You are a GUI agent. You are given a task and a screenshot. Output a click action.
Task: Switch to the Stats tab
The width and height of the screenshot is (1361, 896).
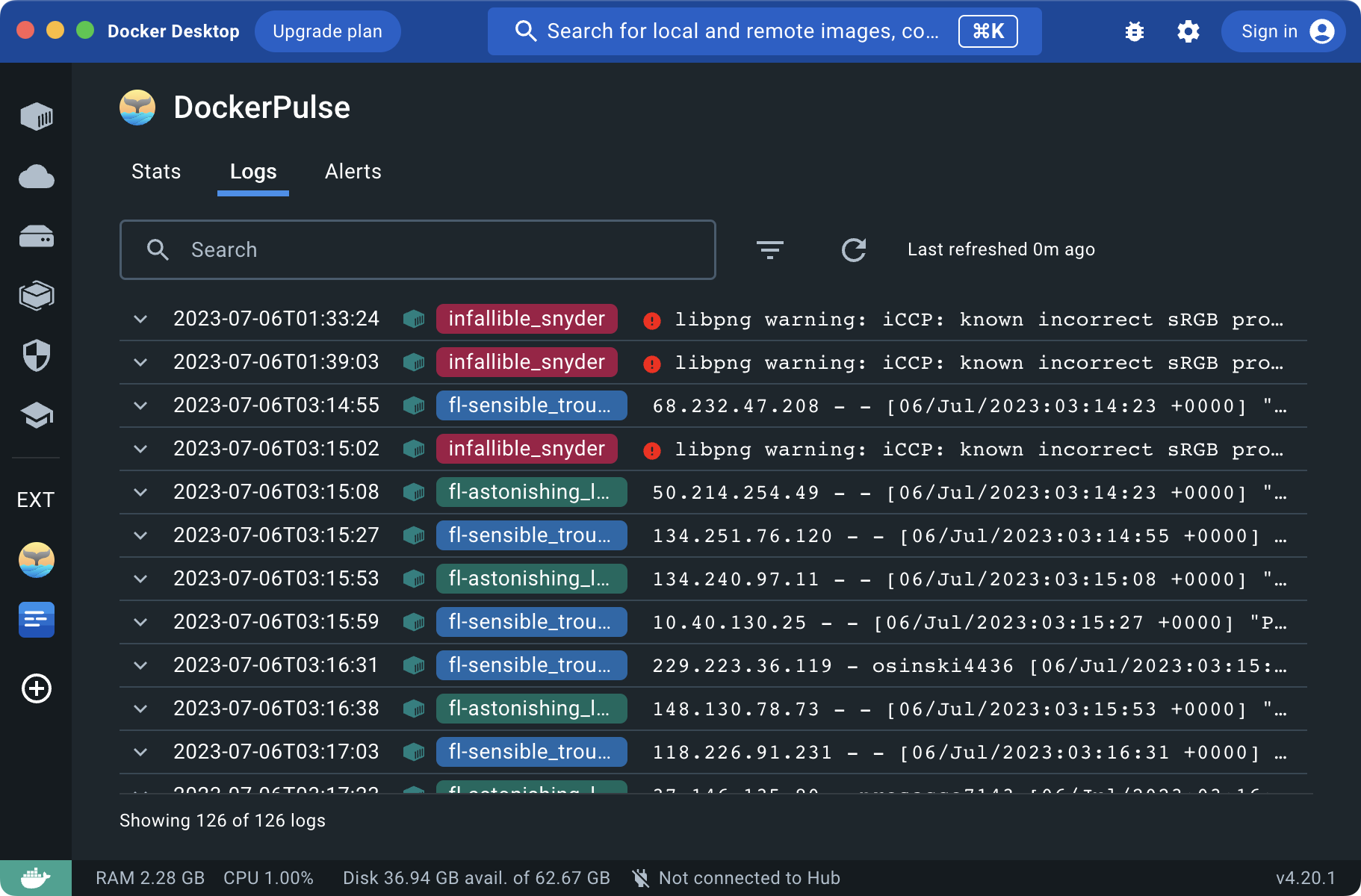coord(156,172)
